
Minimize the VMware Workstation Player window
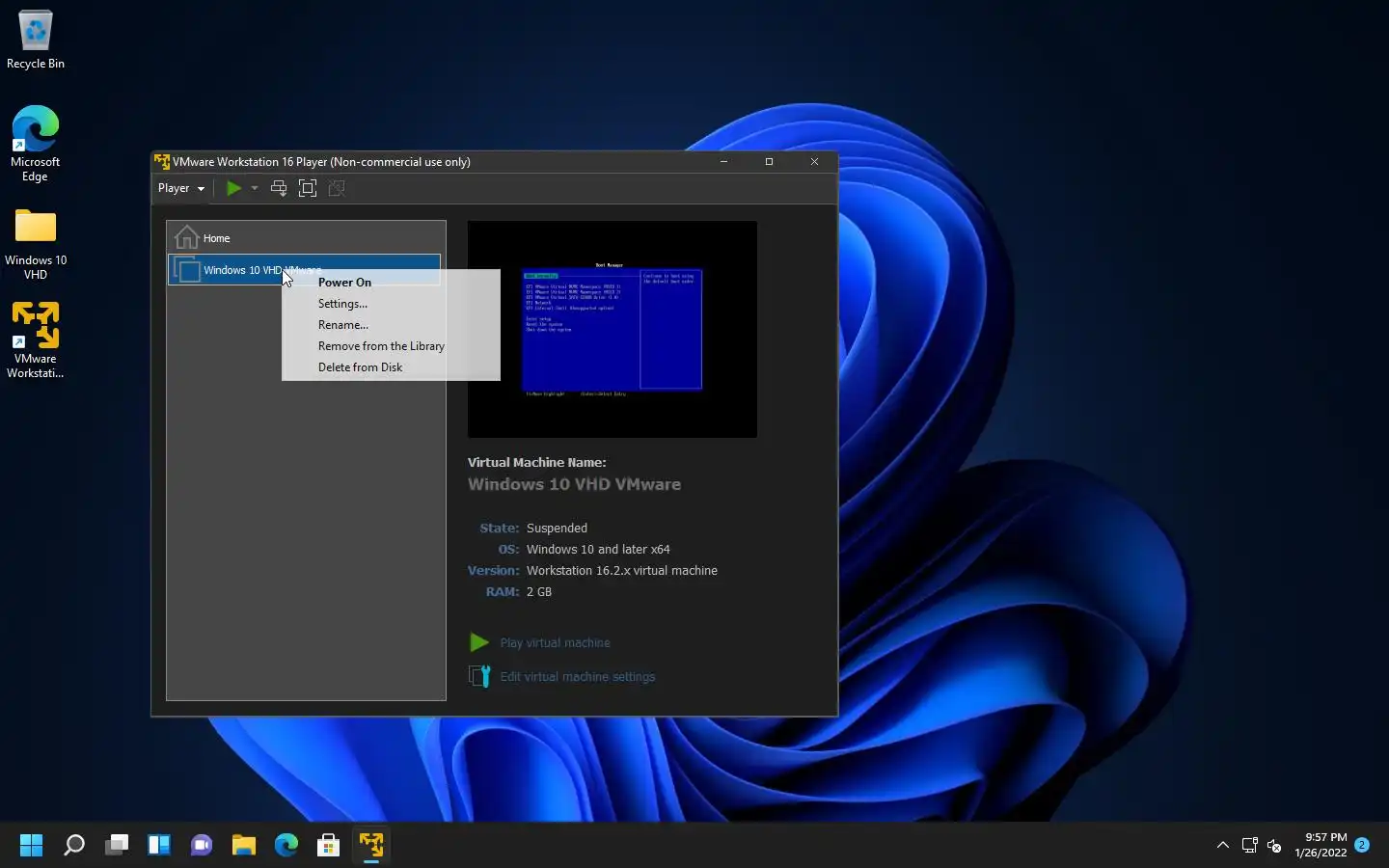tap(723, 162)
